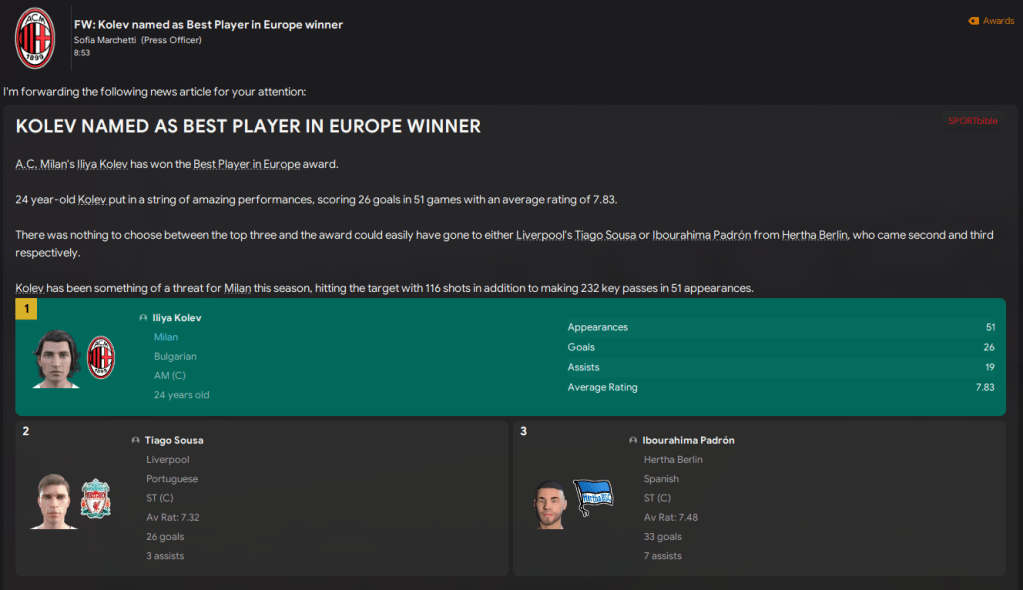Viewport: 1023px width, 590px height.
Task: Open the "Hertha Berlin" link in the article text
Action: 811,236
